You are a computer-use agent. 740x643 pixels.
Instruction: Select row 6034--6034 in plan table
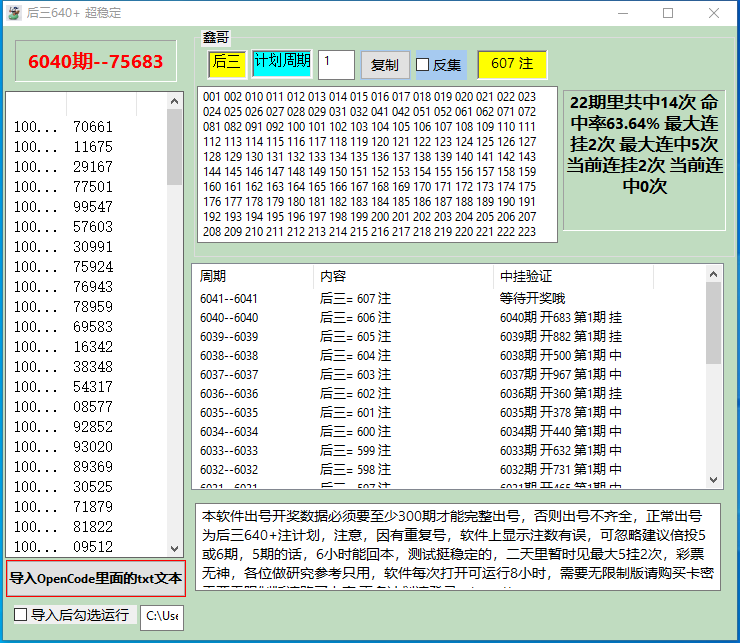coord(448,431)
